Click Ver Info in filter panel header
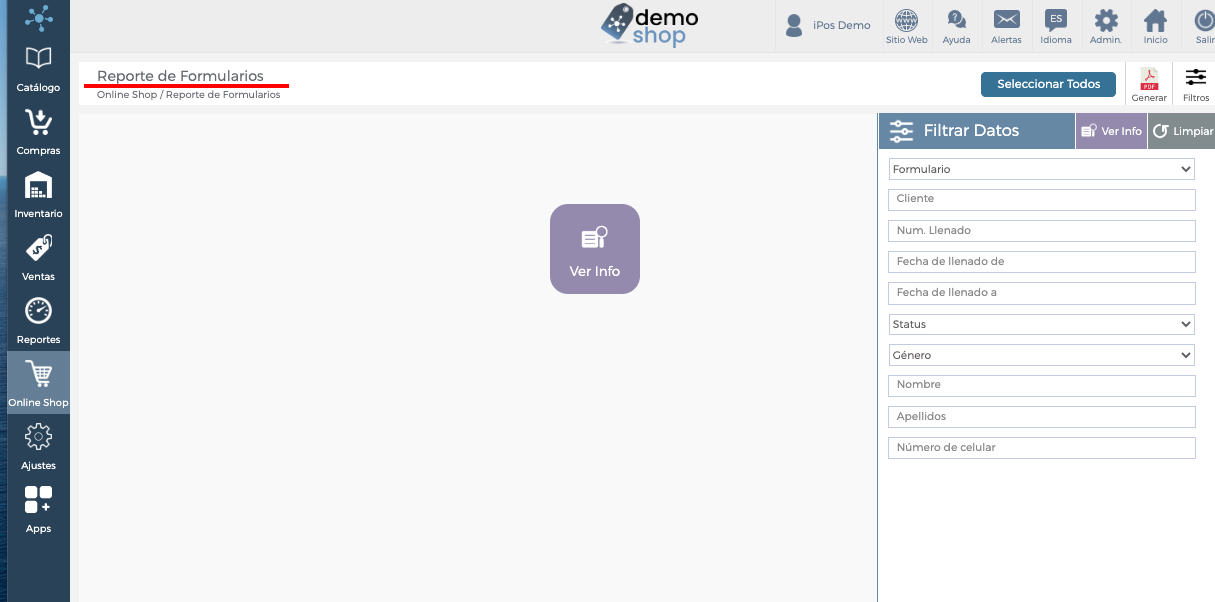1215x602 pixels. [1111, 131]
